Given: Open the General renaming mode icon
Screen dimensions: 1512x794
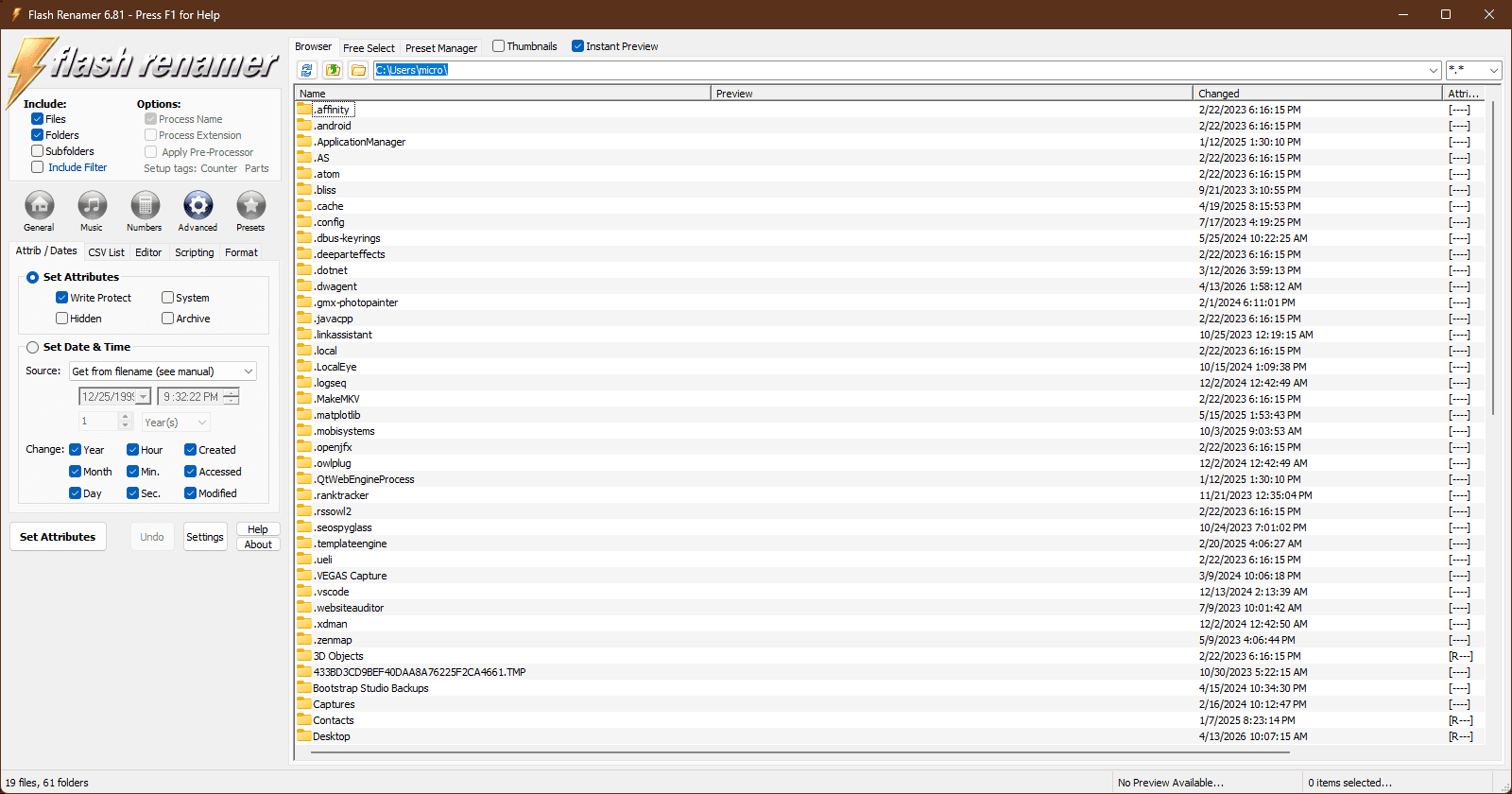Looking at the screenshot, I should point(39,205).
